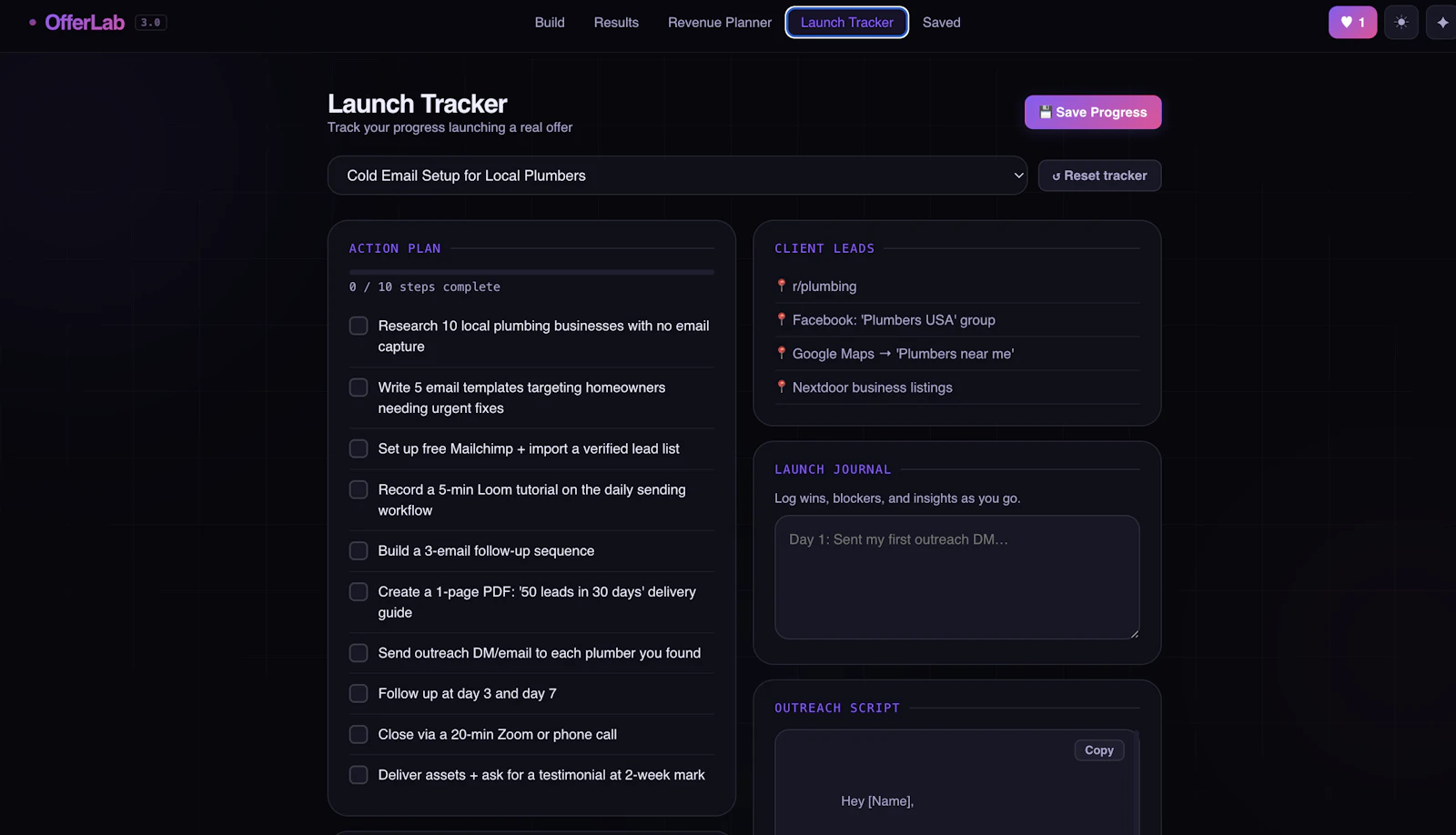Open the Revenue Planner tab
This screenshot has width=1456, height=835.
[719, 23]
